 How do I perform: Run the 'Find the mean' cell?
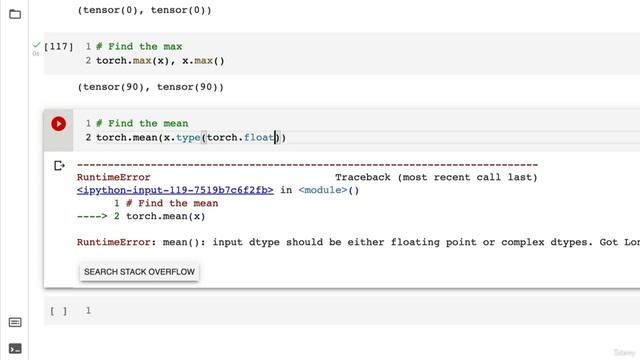pyautogui.click(x=58, y=124)
